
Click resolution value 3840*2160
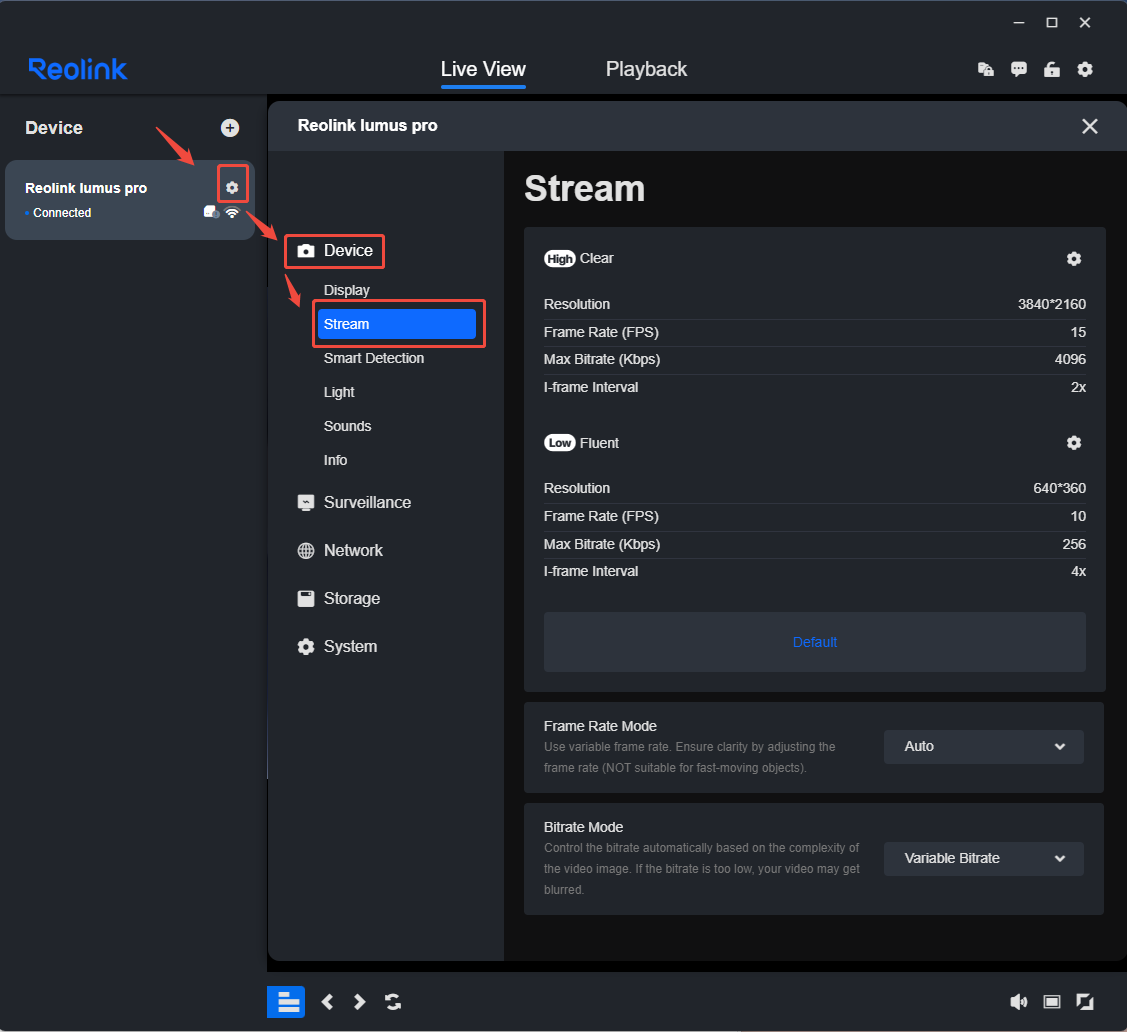tap(1052, 304)
